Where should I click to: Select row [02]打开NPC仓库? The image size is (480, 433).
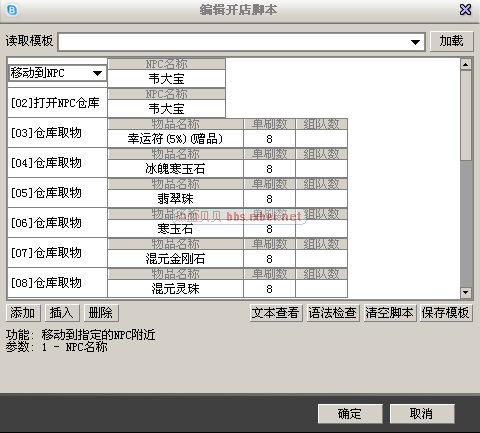pos(57,103)
